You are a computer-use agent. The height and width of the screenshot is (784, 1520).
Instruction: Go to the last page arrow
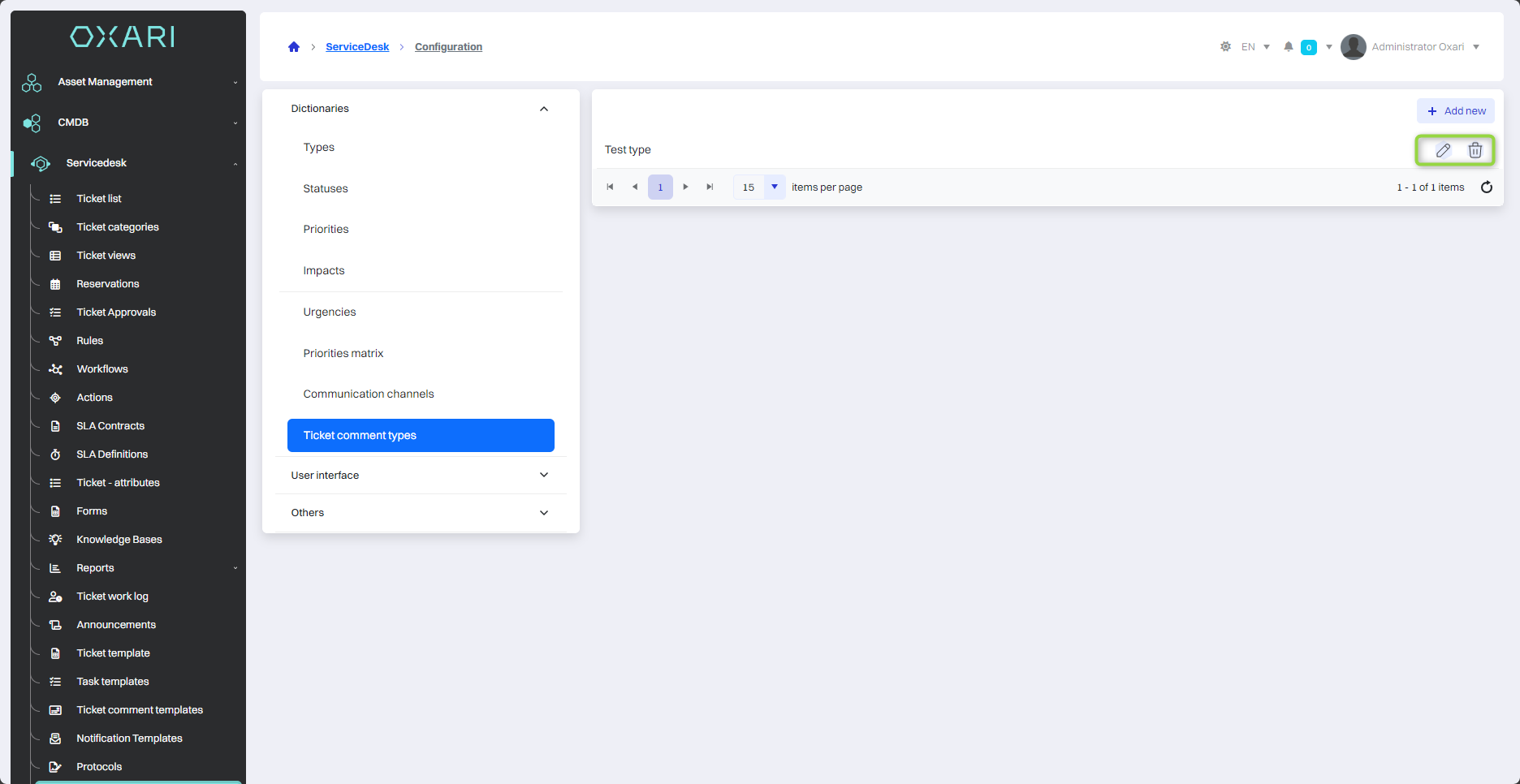(710, 187)
